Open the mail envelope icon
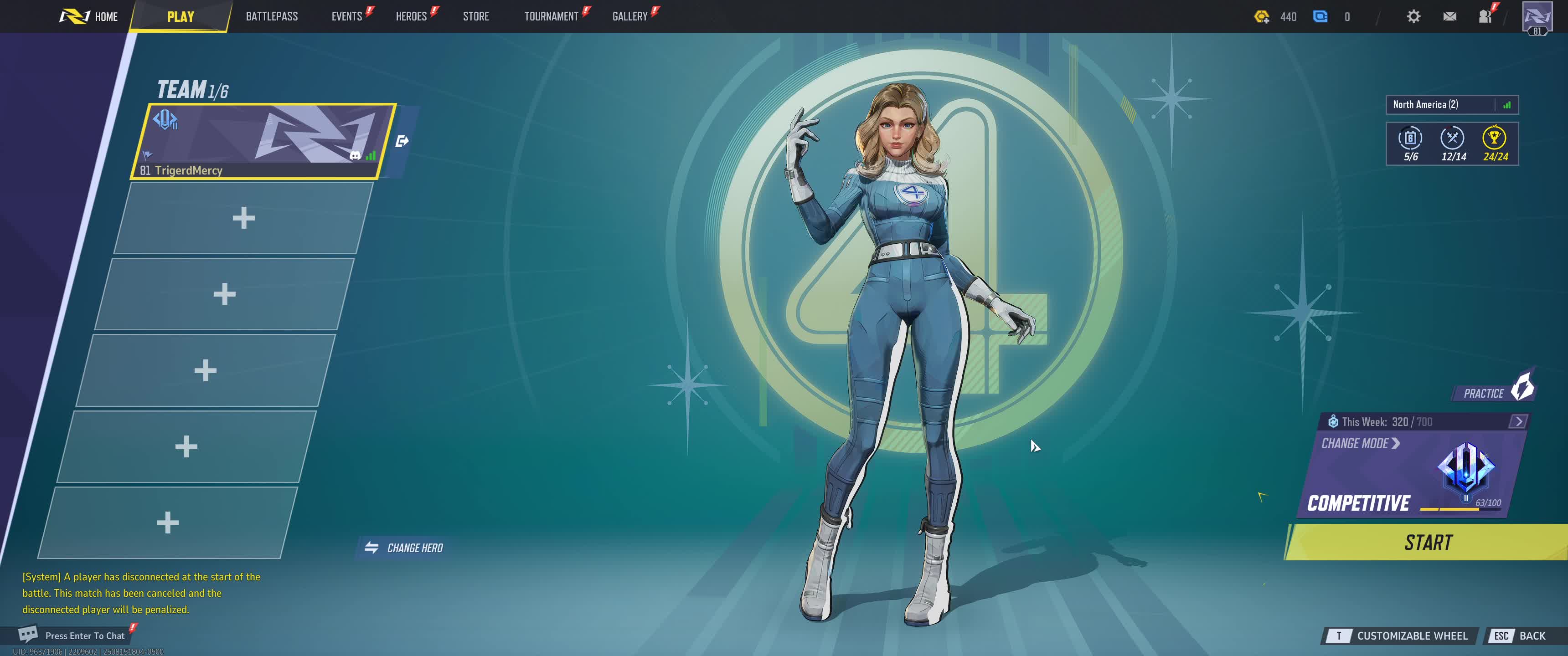This screenshot has width=1568, height=656. coord(1449,16)
